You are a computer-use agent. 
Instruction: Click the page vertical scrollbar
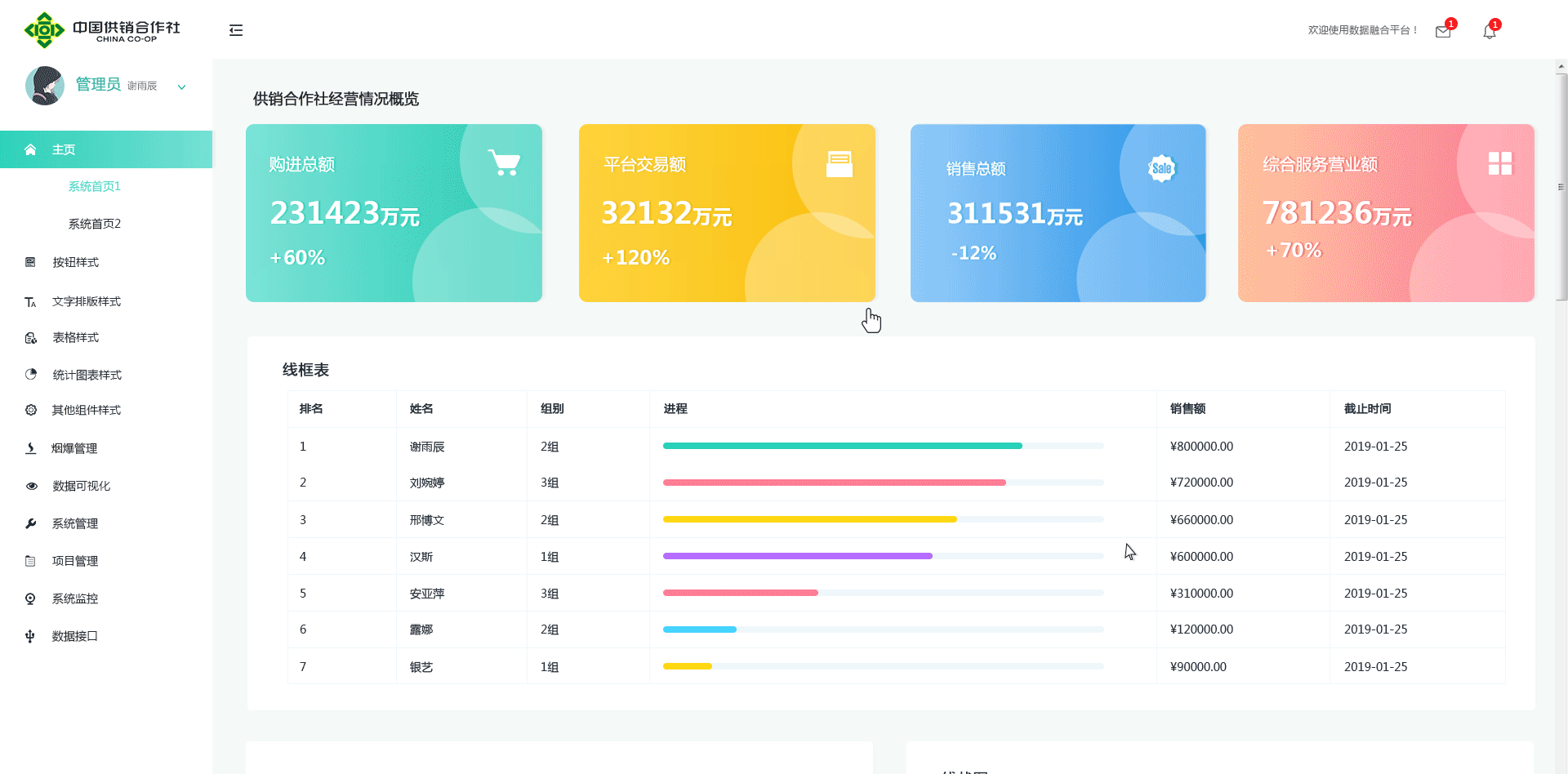pos(1561,188)
